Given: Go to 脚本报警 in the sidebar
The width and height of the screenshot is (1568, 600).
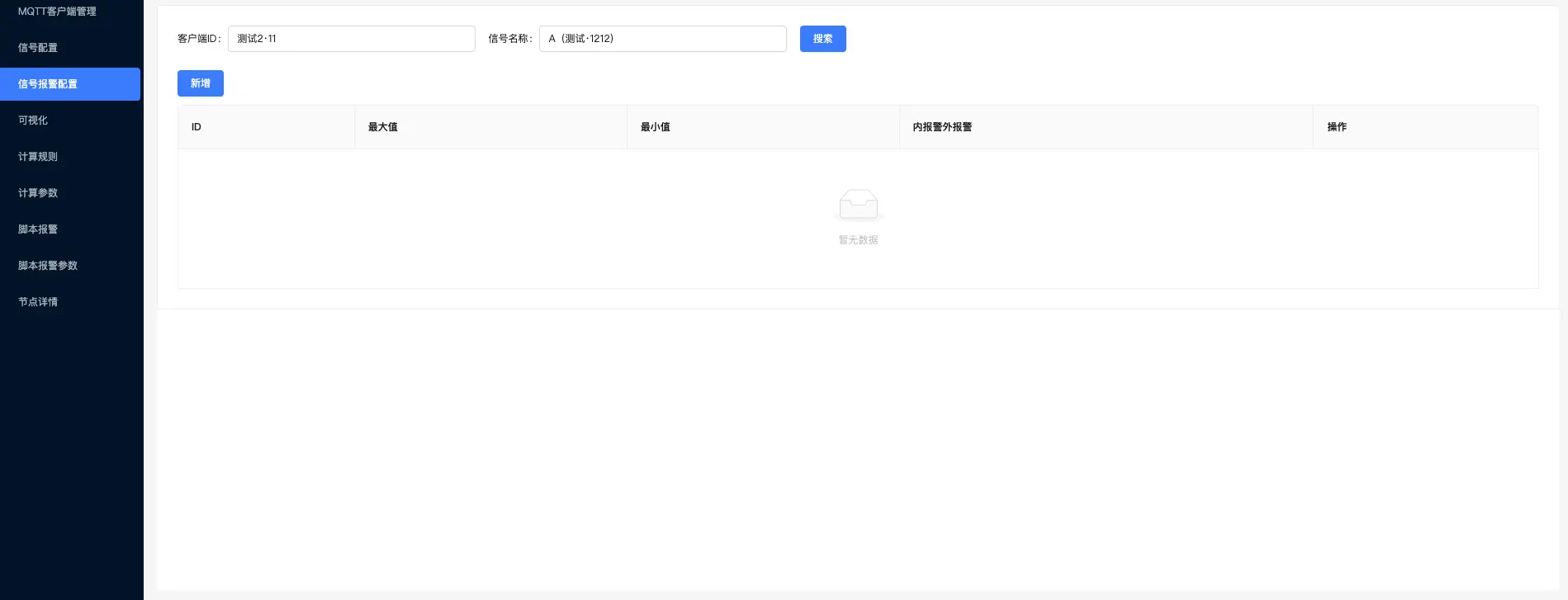Looking at the screenshot, I should 38,229.
